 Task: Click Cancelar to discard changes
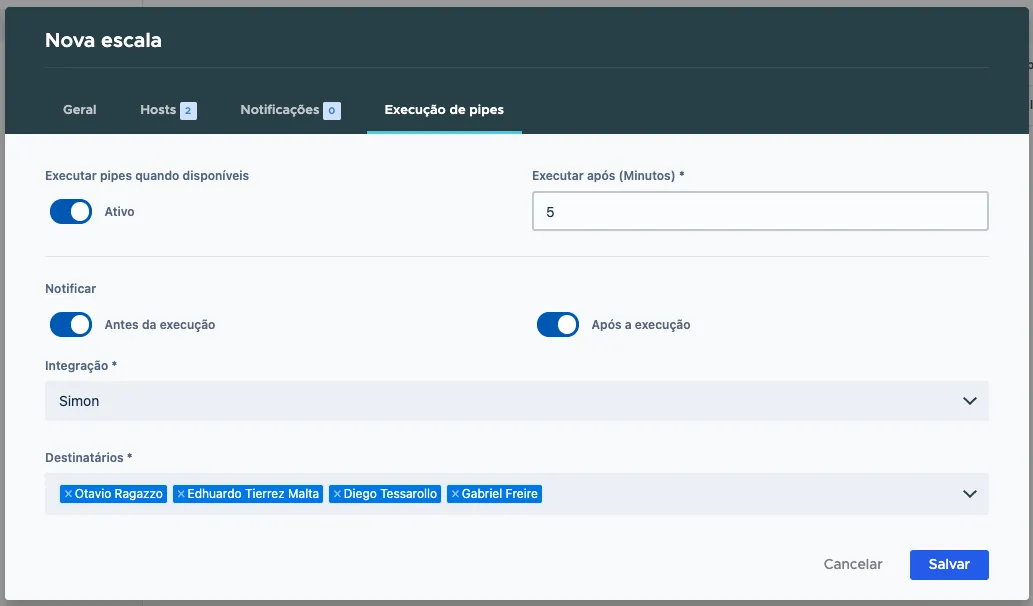pyautogui.click(x=852, y=565)
